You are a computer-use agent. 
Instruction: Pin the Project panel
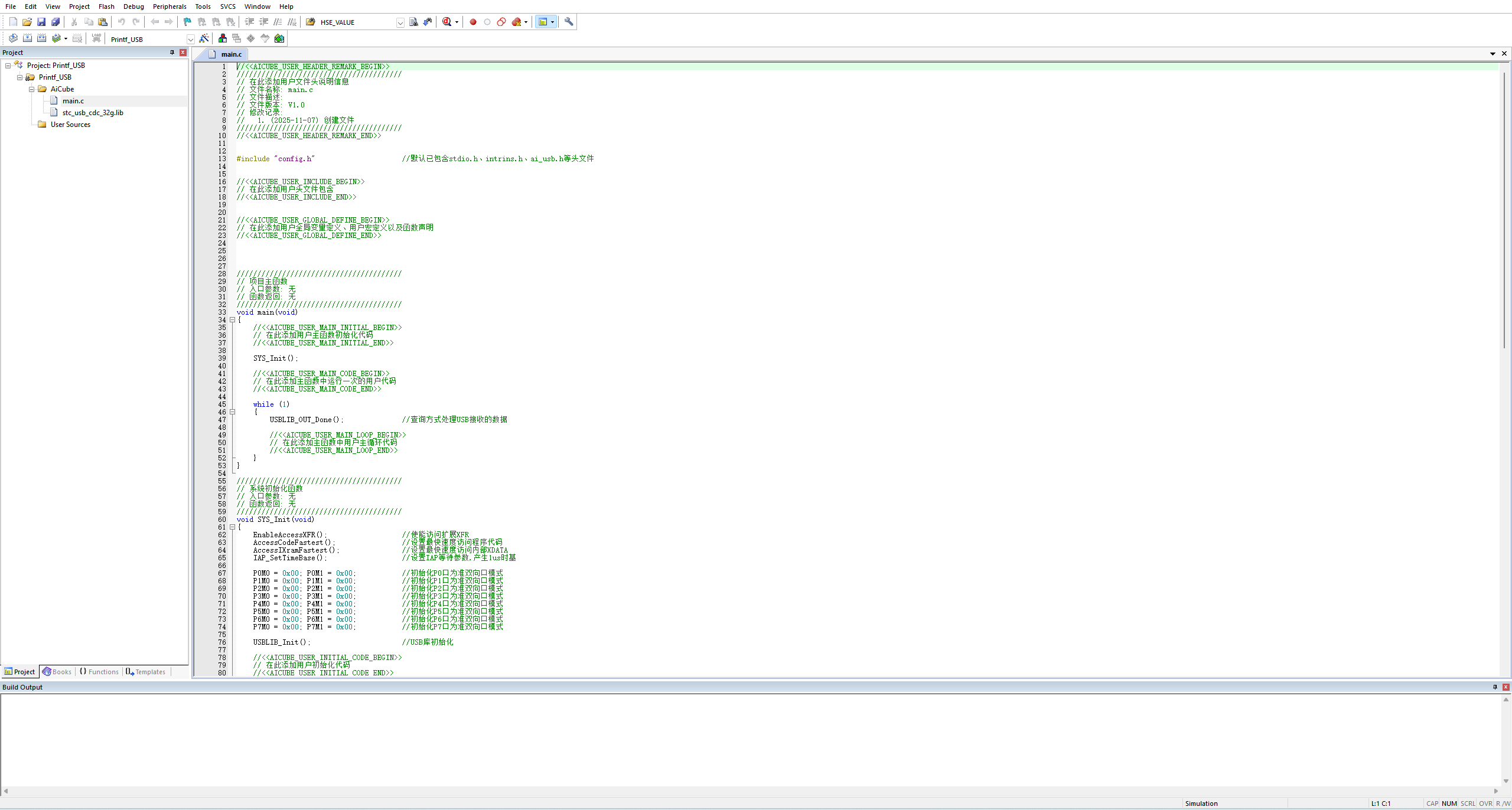(x=172, y=53)
